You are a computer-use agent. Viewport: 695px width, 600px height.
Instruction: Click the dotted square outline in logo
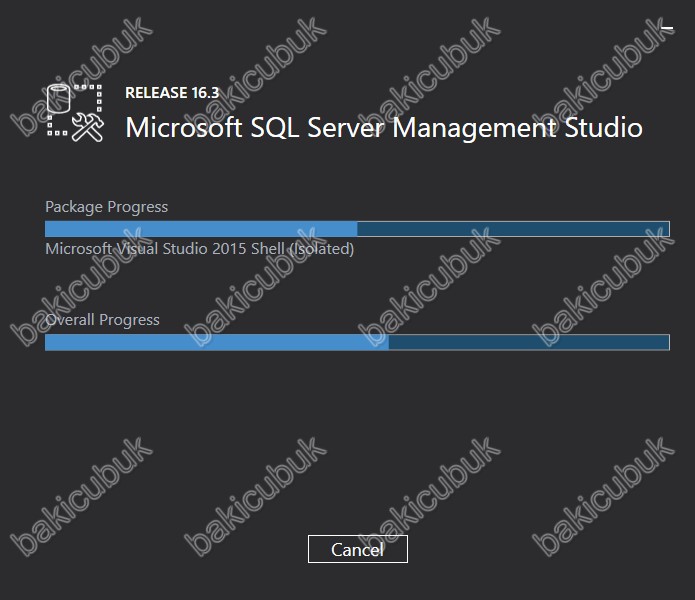click(74, 110)
